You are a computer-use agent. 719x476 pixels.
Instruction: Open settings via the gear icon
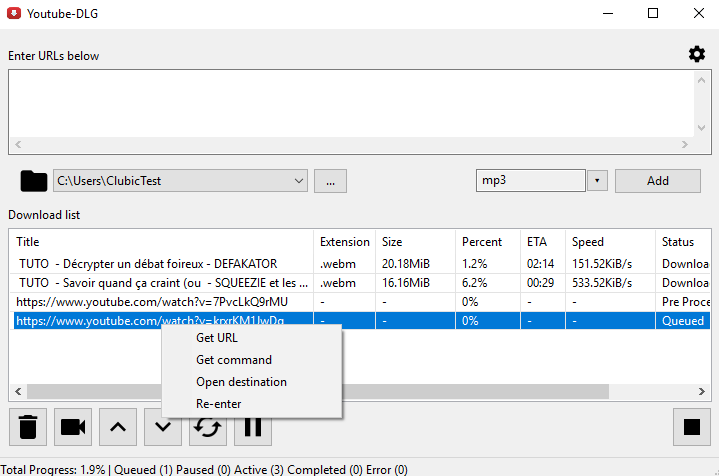(x=697, y=54)
